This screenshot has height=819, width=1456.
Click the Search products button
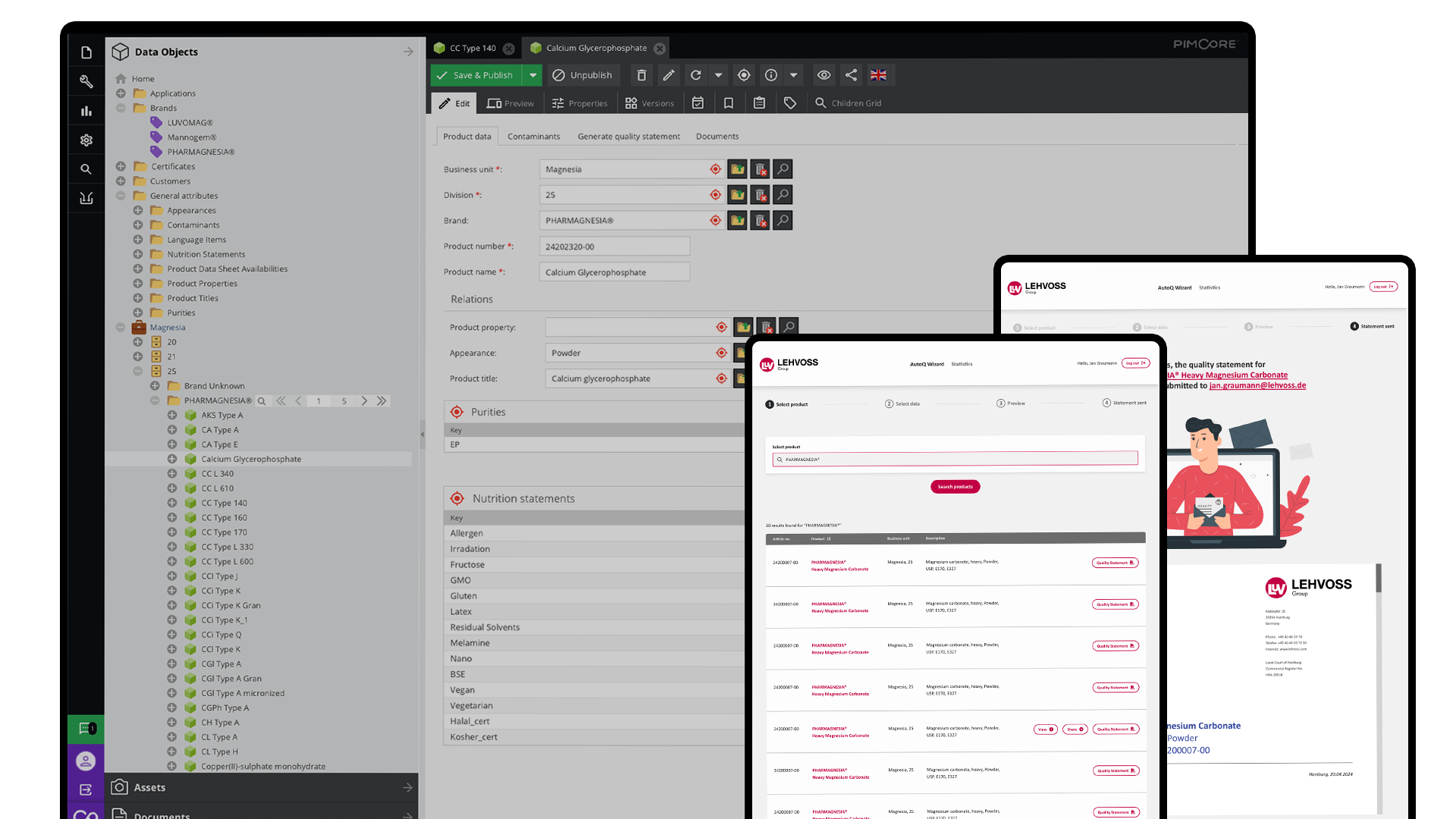pos(955,487)
